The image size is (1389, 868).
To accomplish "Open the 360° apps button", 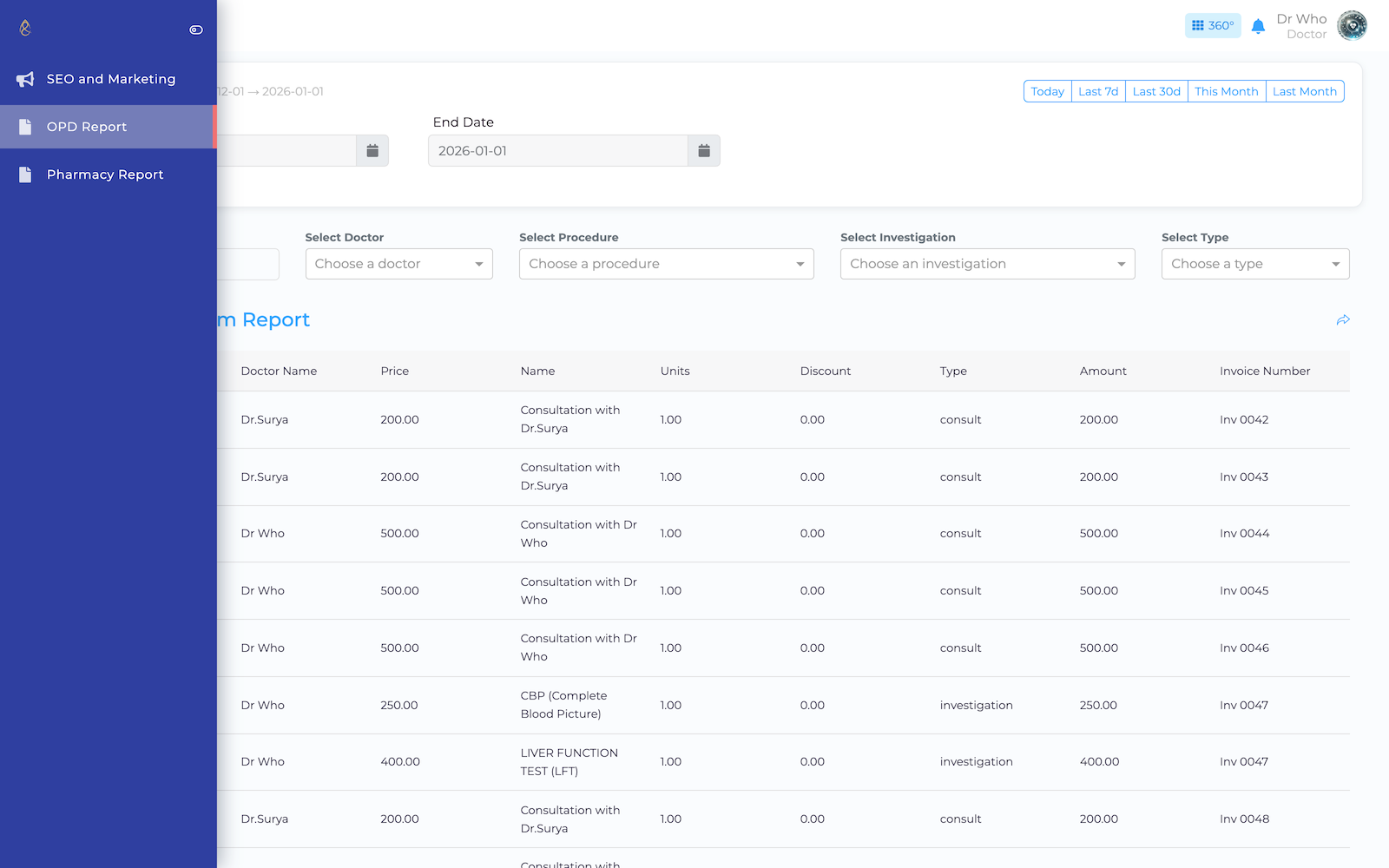I will (1212, 26).
